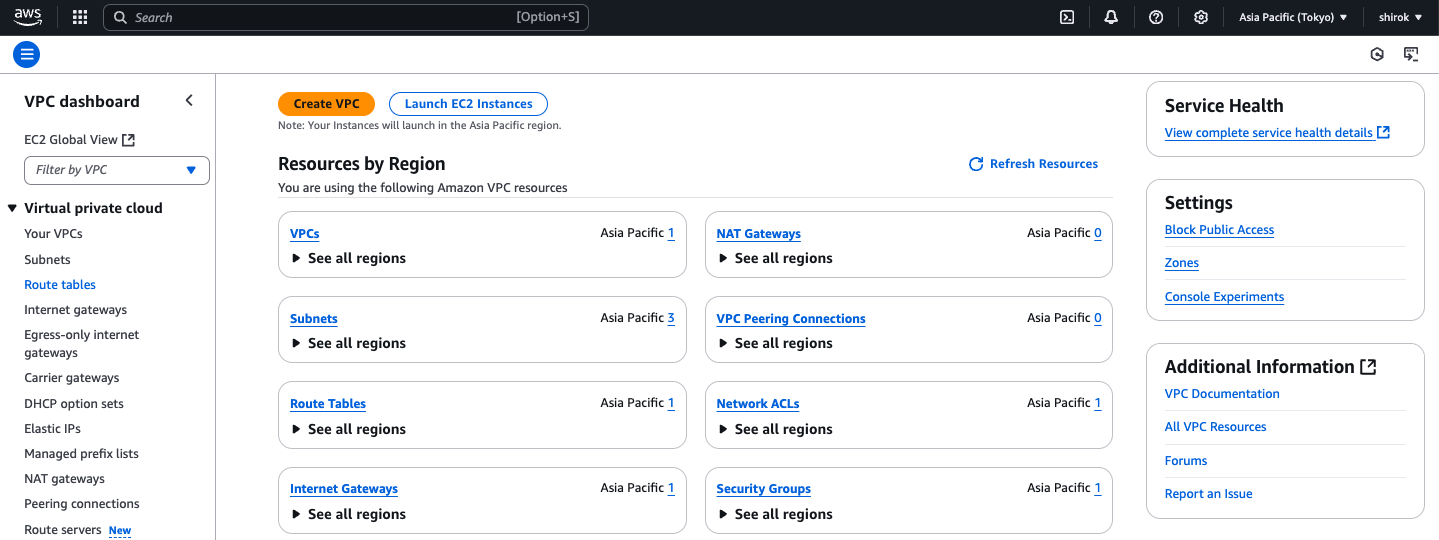Open Your VPCs in the sidebar

53,234
